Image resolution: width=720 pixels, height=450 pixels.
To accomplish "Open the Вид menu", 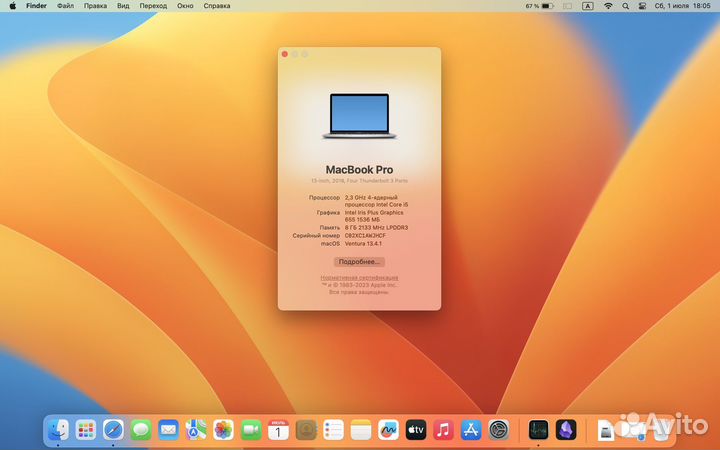I will (123, 6).
